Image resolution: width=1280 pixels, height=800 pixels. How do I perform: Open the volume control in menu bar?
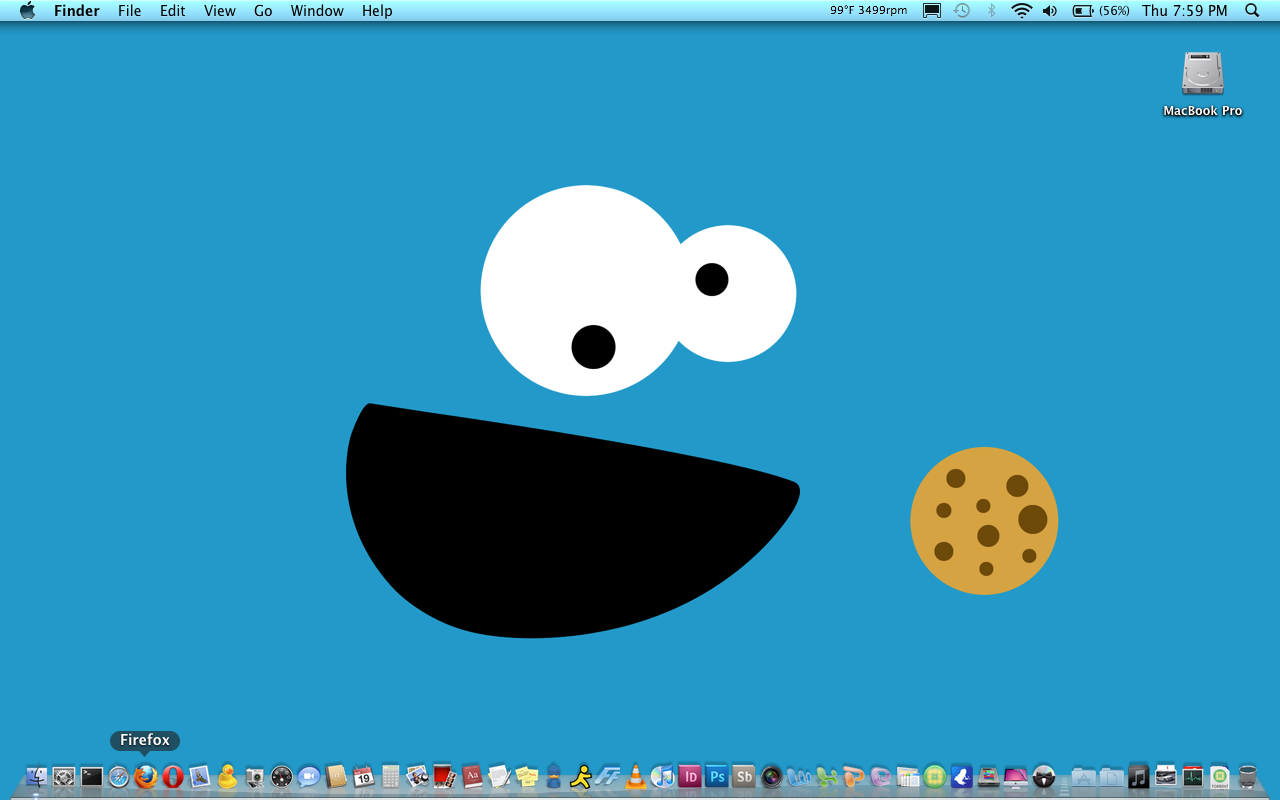1050,10
